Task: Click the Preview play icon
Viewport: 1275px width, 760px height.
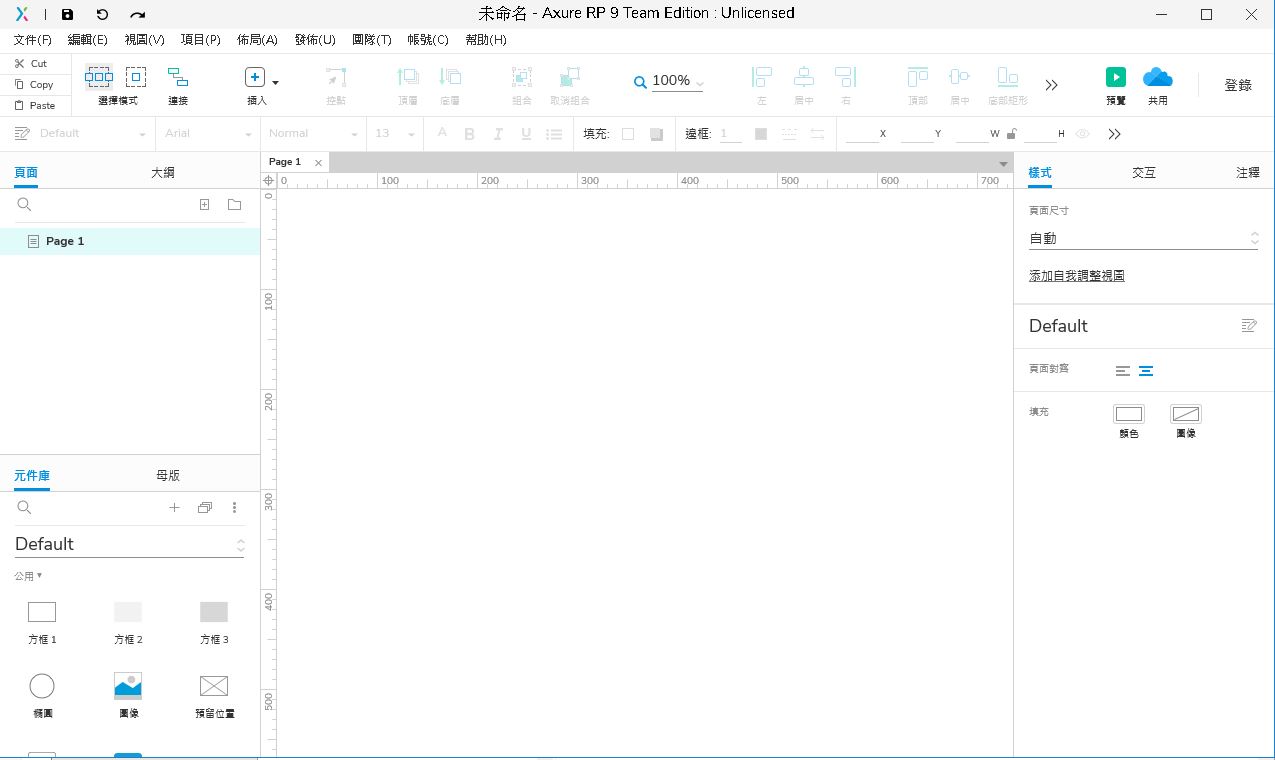Action: 1115,78
